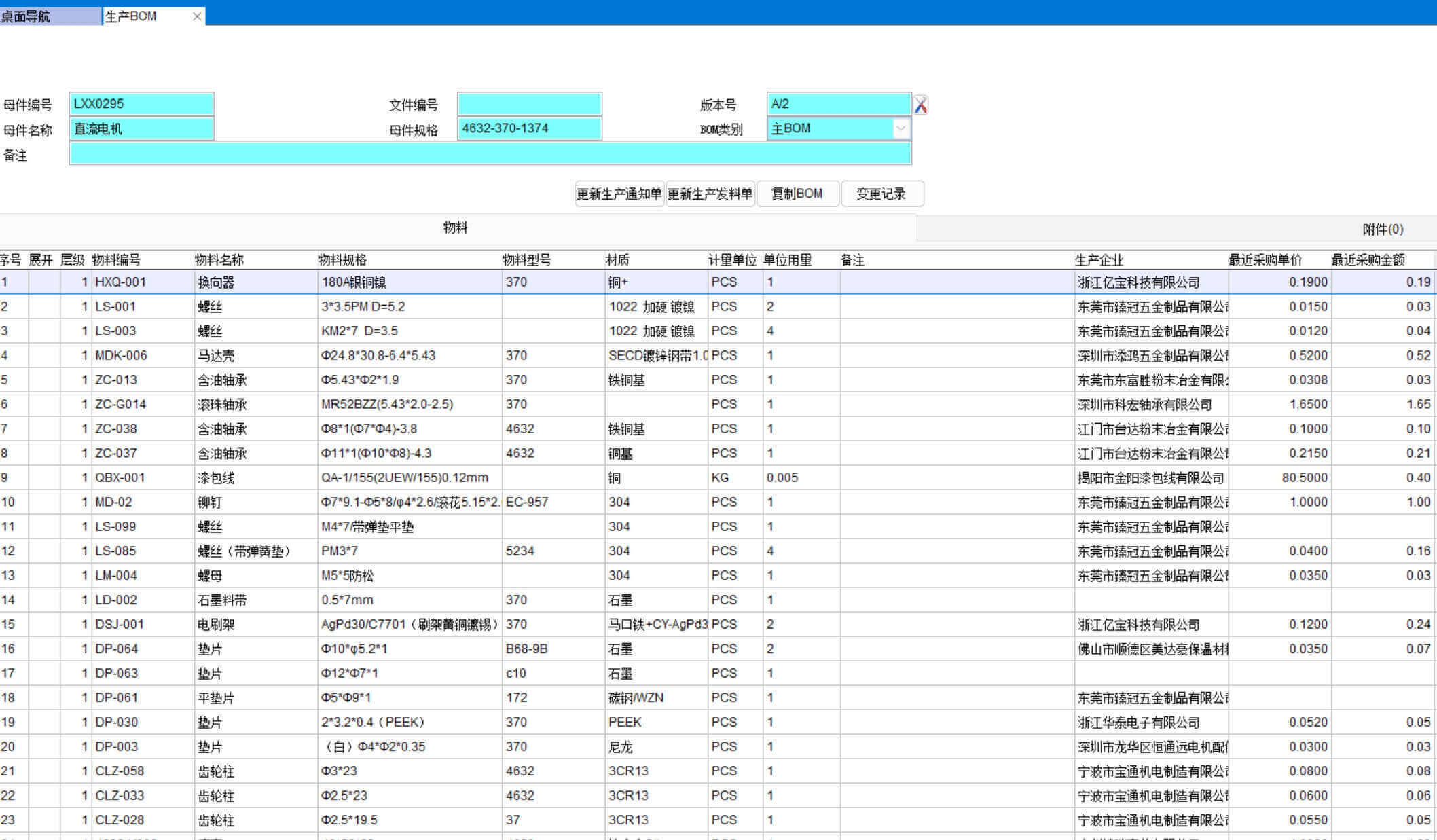Click the 更新生产通知单 button

click(x=619, y=194)
